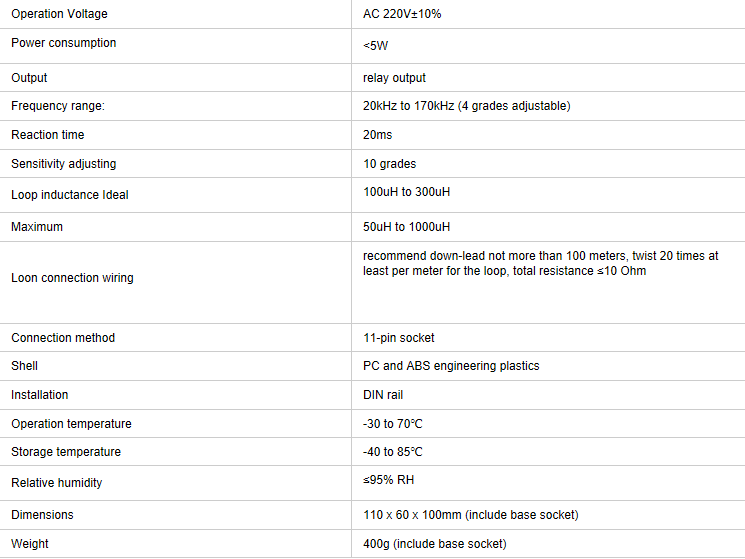Click the 50uH to 1000uH value

coord(406,227)
